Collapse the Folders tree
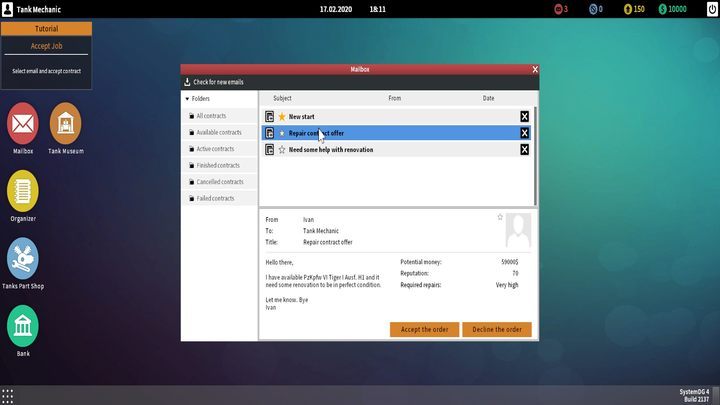The image size is (720, 405). pos(187,99)
